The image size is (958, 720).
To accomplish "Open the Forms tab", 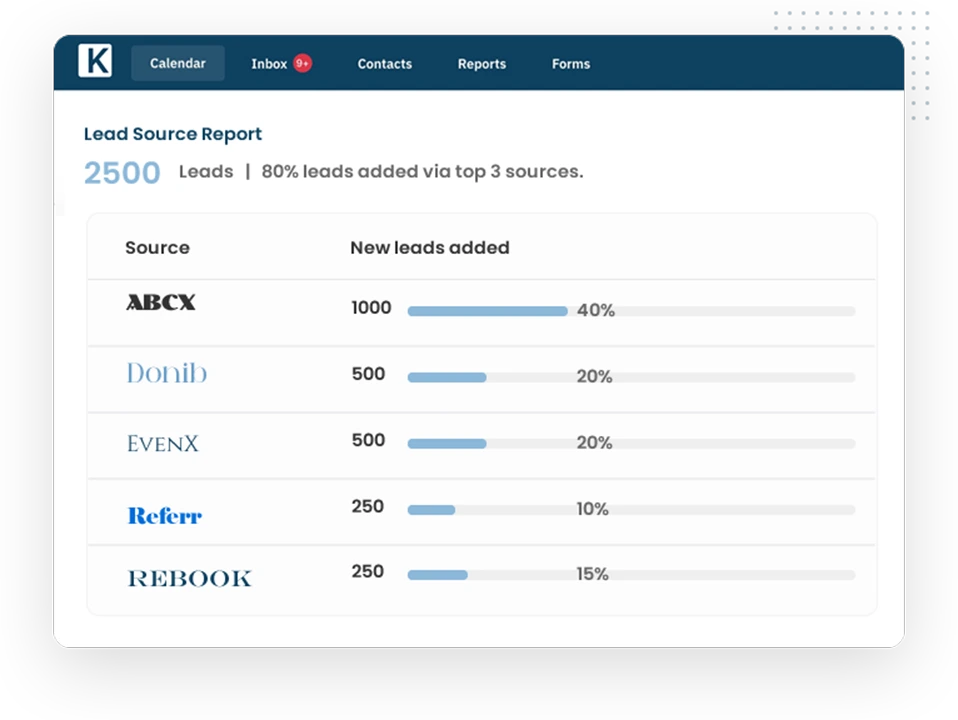I will [571, 64].
